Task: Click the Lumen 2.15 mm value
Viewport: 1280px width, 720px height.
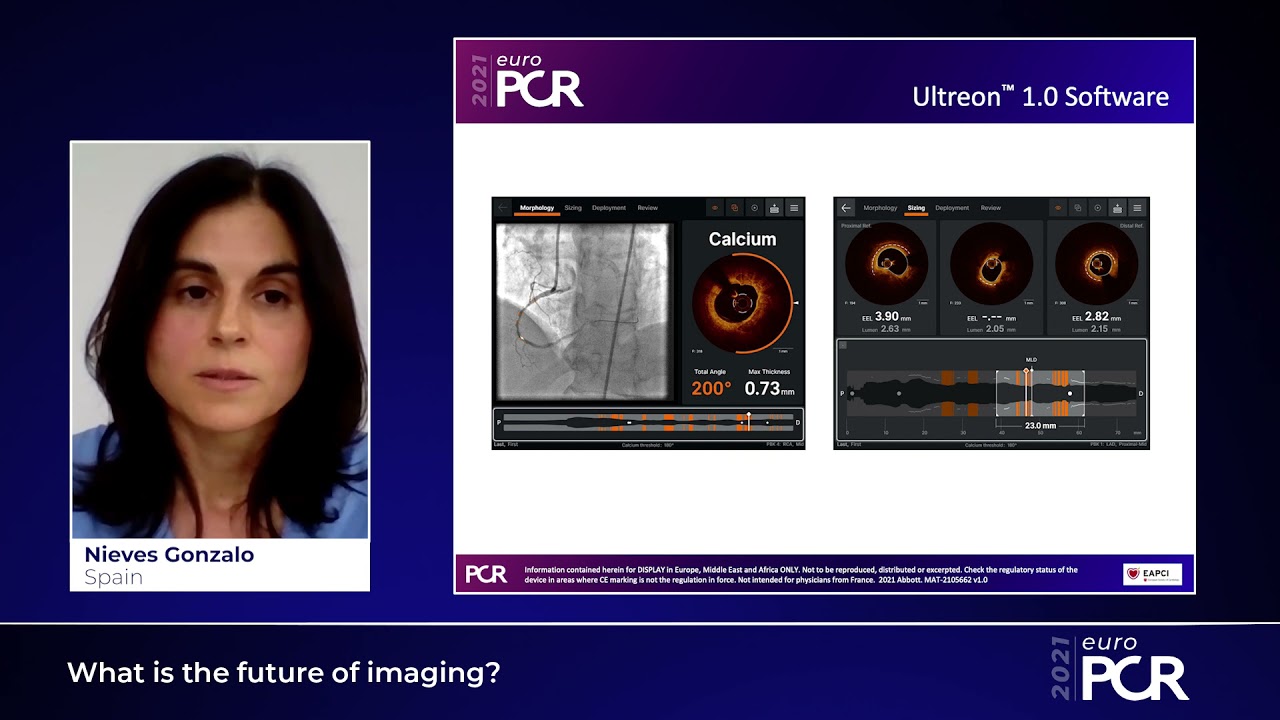Action: pyautogui.click(x=1096, y=329)
